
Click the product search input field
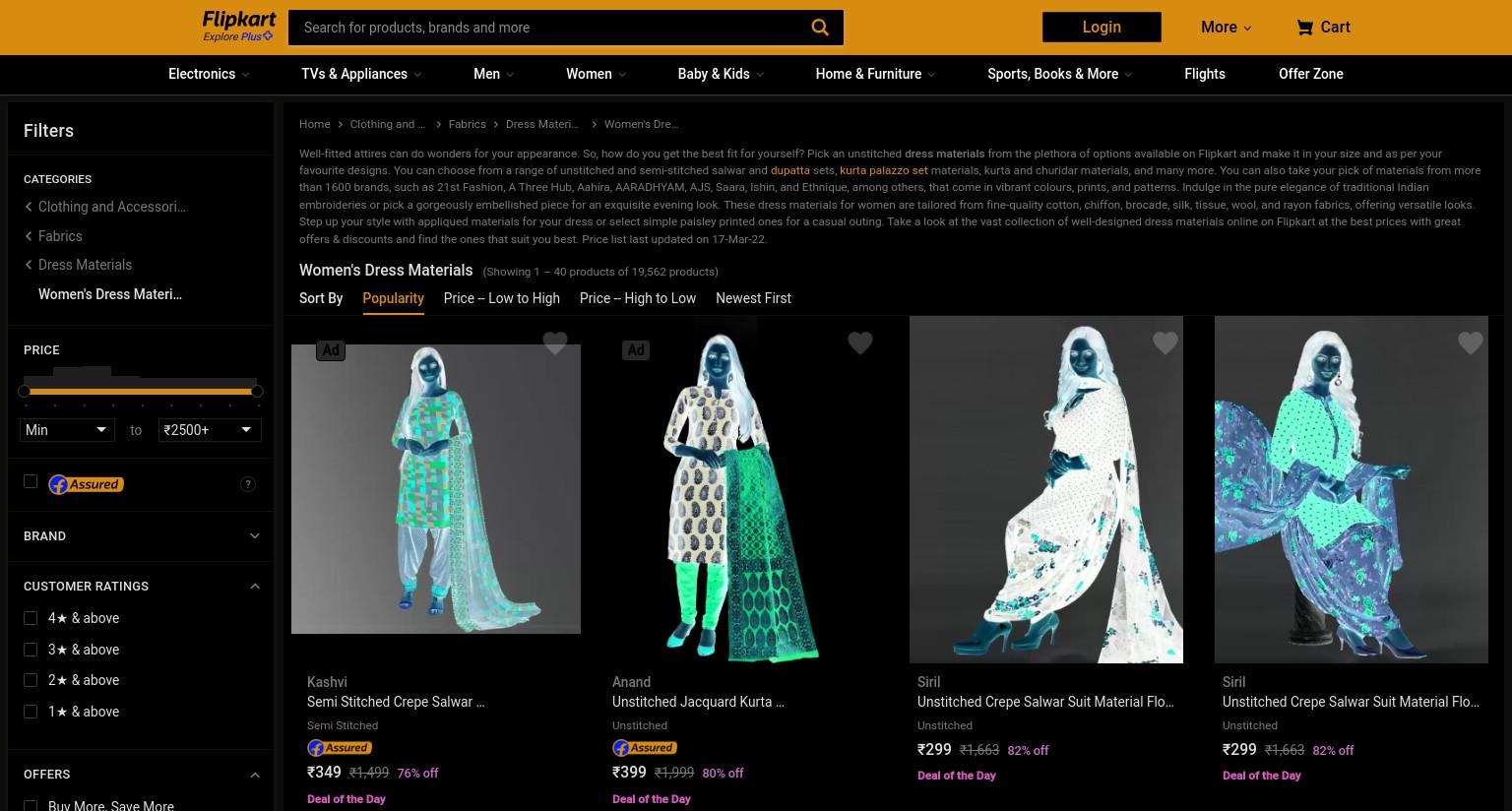[551, 28]
